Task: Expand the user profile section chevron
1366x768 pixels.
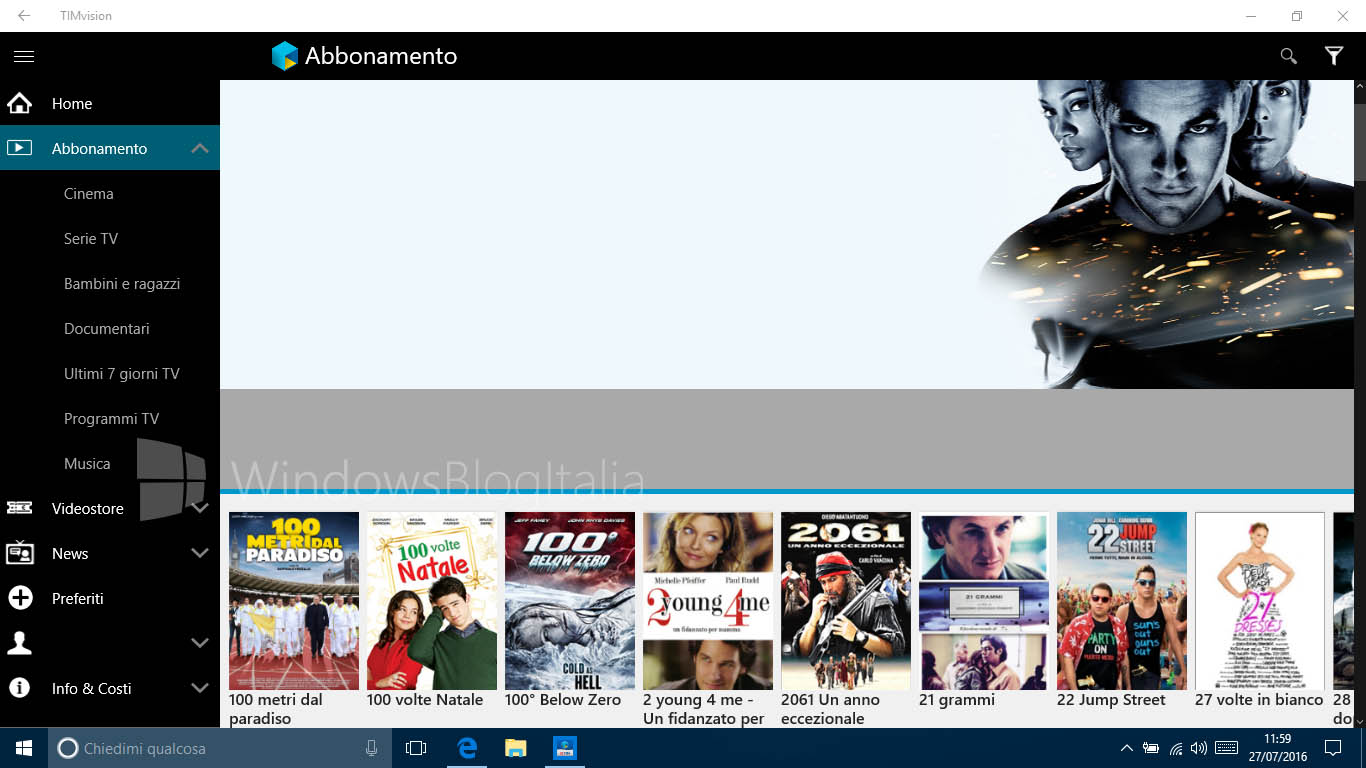Action: click(x=200, y=643)
